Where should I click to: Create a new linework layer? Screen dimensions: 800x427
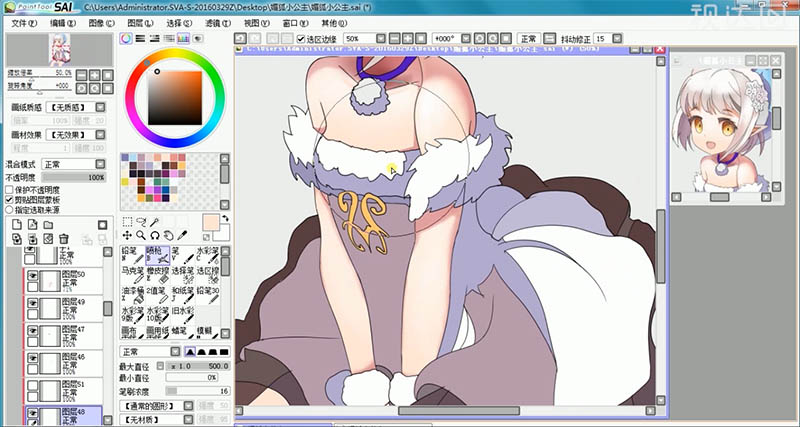click(x=33, y=225)
